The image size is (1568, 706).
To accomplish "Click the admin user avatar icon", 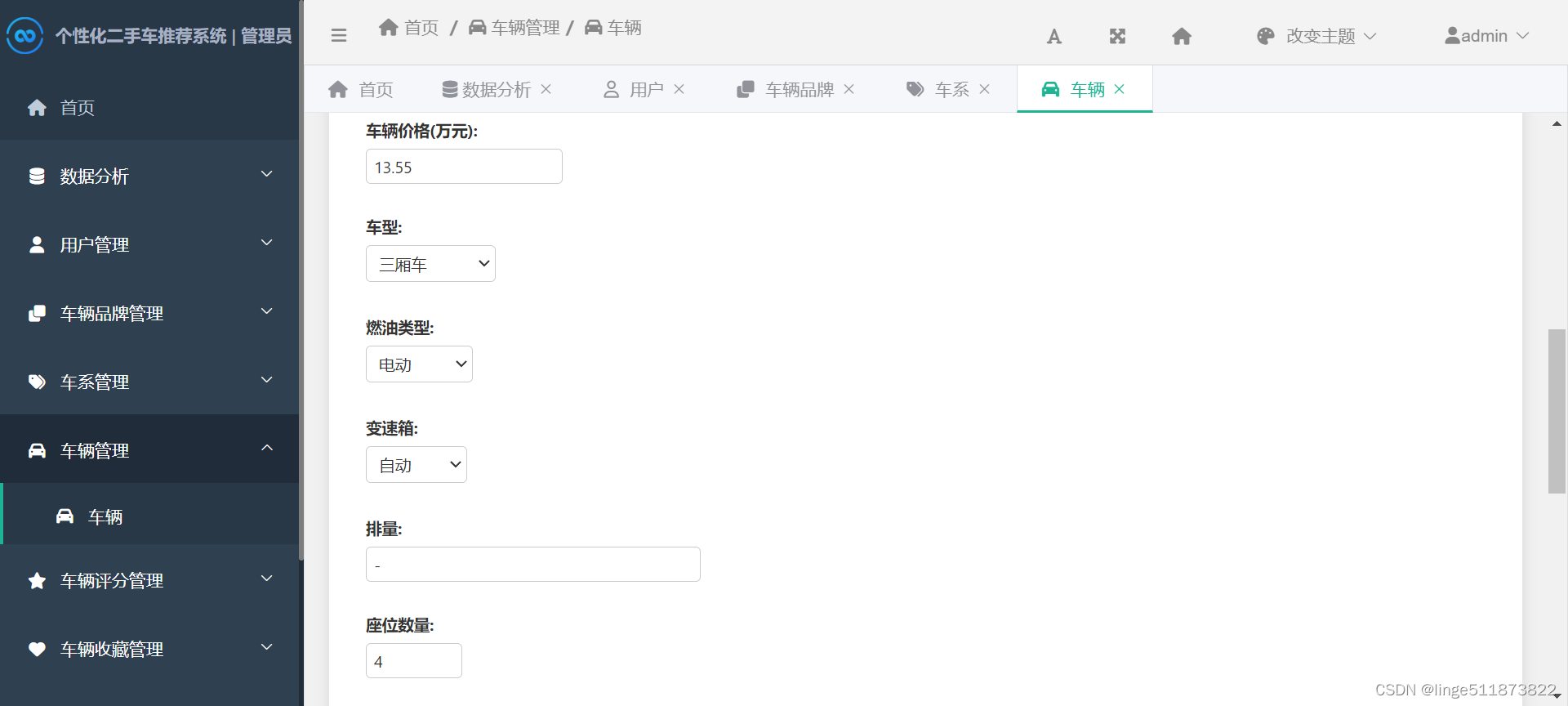I will point(1452,36).
